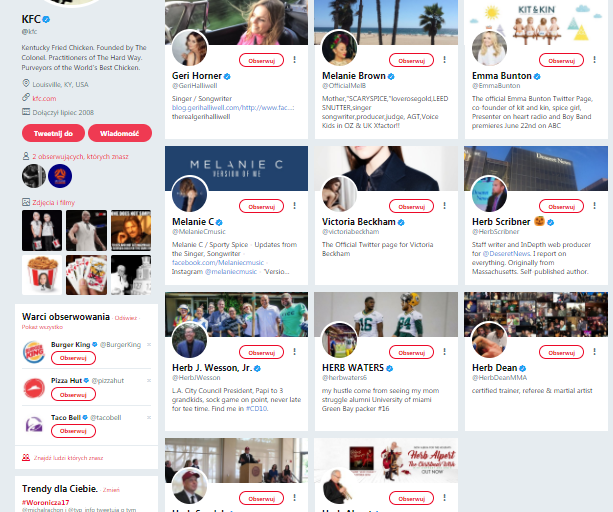Screen dimensions: 613x512
Task: Open more options for Melanie Brown
Action: pos(444,60)
